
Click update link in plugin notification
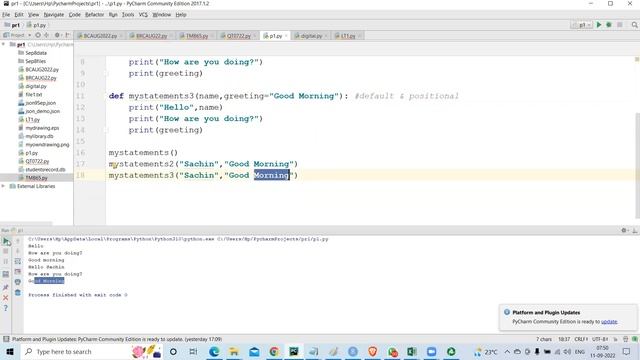point(609,322)
